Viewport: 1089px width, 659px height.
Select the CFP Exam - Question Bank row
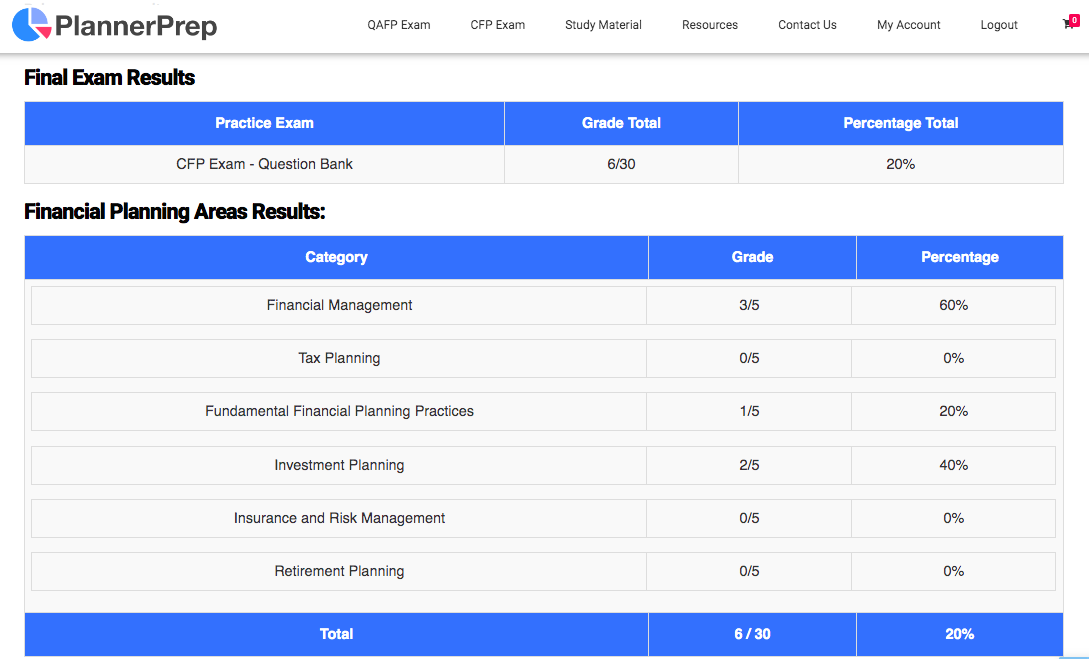(x=264, y=164)
